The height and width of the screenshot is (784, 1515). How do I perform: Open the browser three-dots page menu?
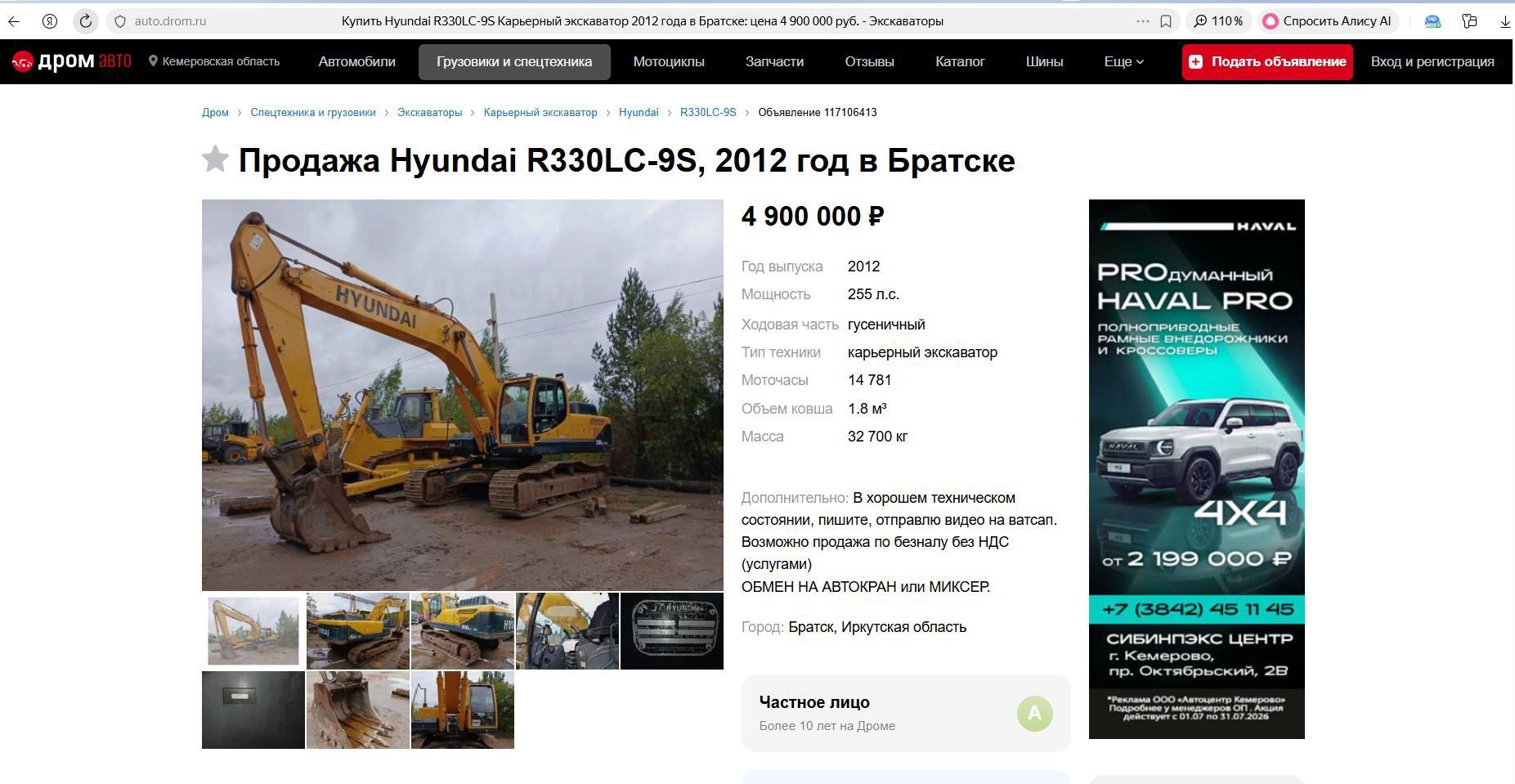coord(1142,21)
